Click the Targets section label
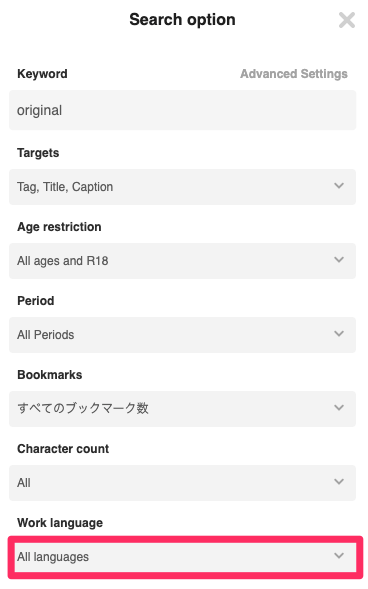Viewport: 368px width, 589px height. pyautogui.click(x=38, y=153)
